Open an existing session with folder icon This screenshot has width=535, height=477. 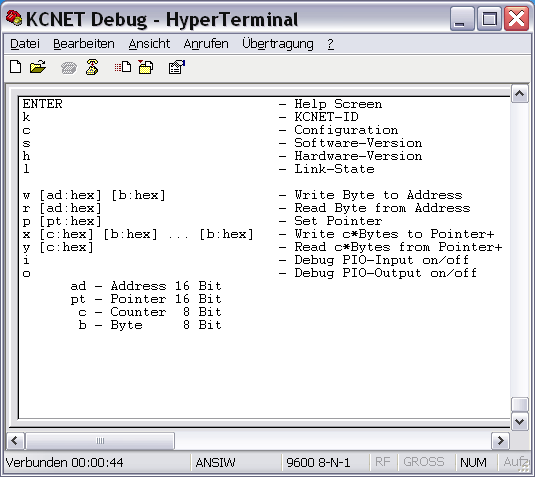pyautogui.click(x=38, y=67)
